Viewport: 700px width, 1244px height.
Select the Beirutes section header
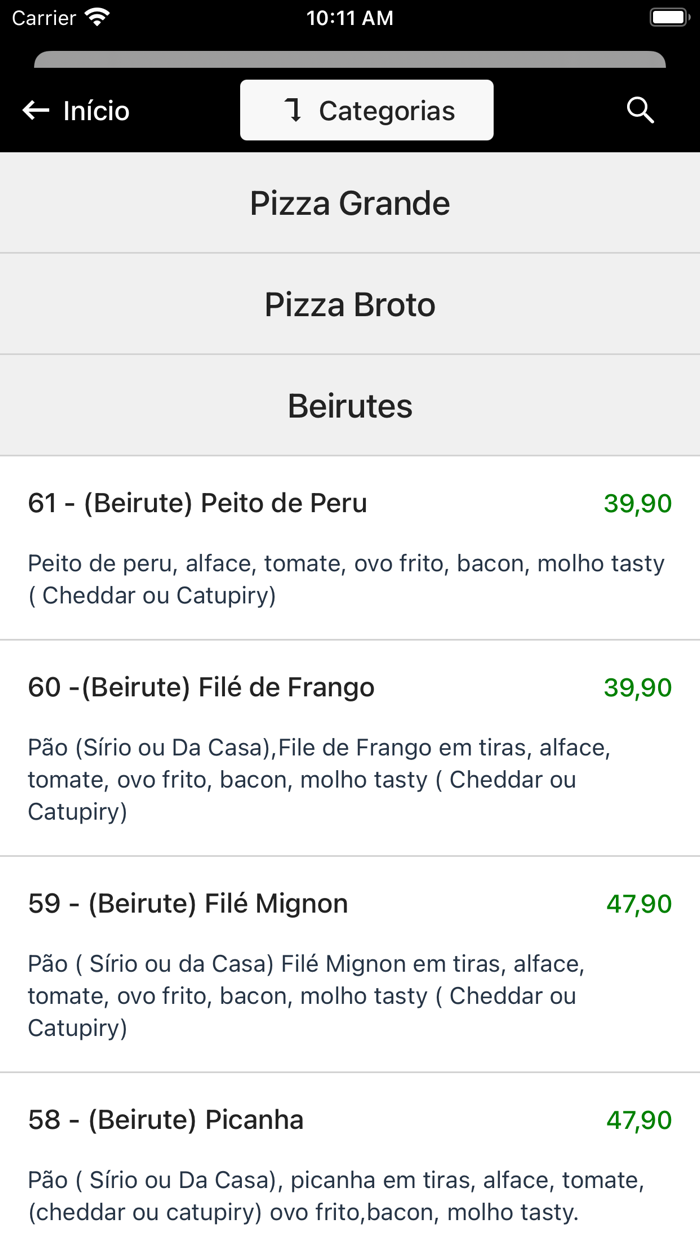tap(350, 405)
